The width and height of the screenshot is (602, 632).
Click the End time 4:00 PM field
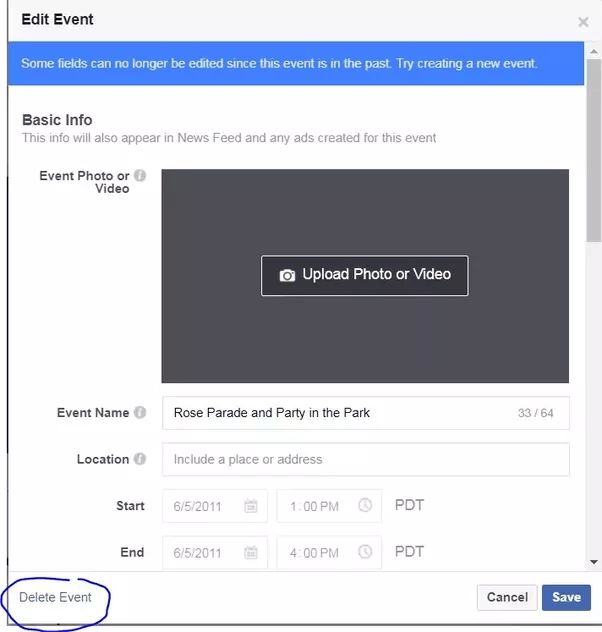(329, 553)
